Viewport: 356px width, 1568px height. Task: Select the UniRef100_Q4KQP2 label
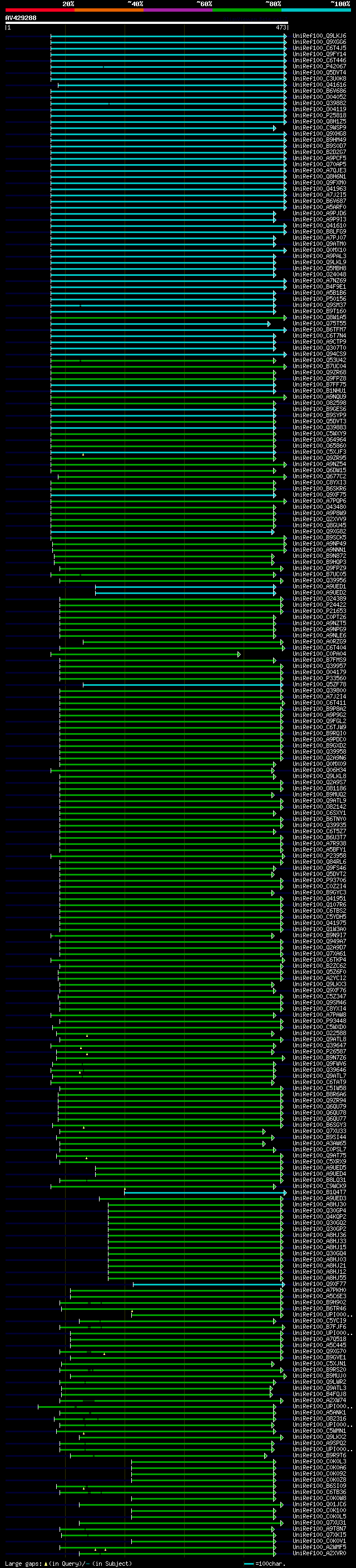tap(319, 1217)
